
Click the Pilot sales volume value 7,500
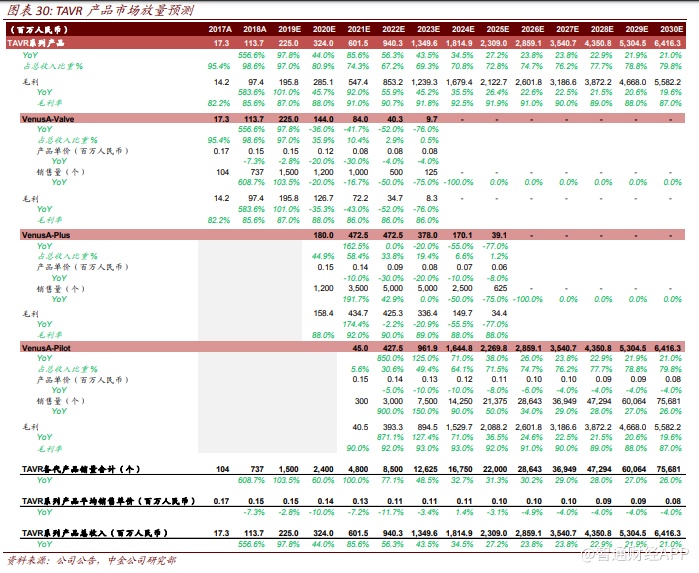(428, 401)
